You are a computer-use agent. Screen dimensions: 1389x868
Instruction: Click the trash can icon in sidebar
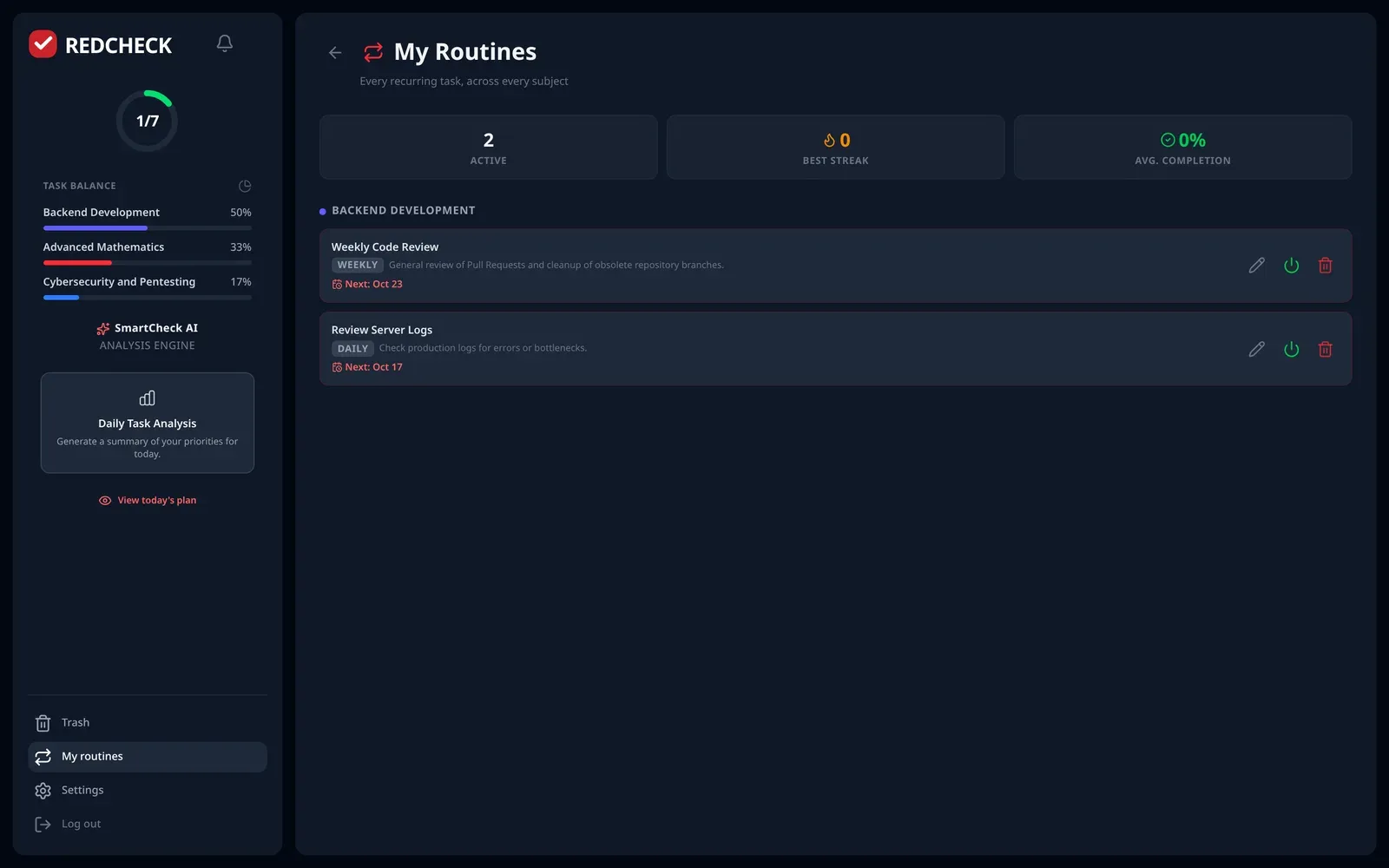(x=43, y=723)
